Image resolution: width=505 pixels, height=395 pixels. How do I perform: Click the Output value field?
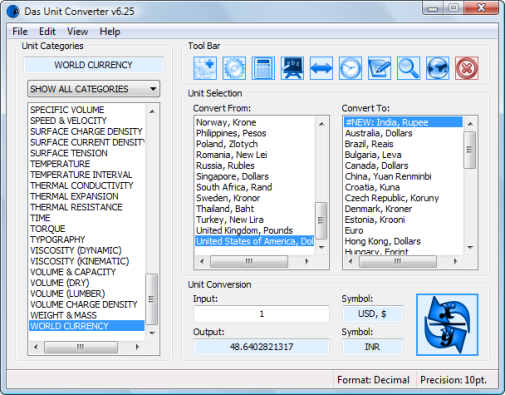(x=261, y=347)
